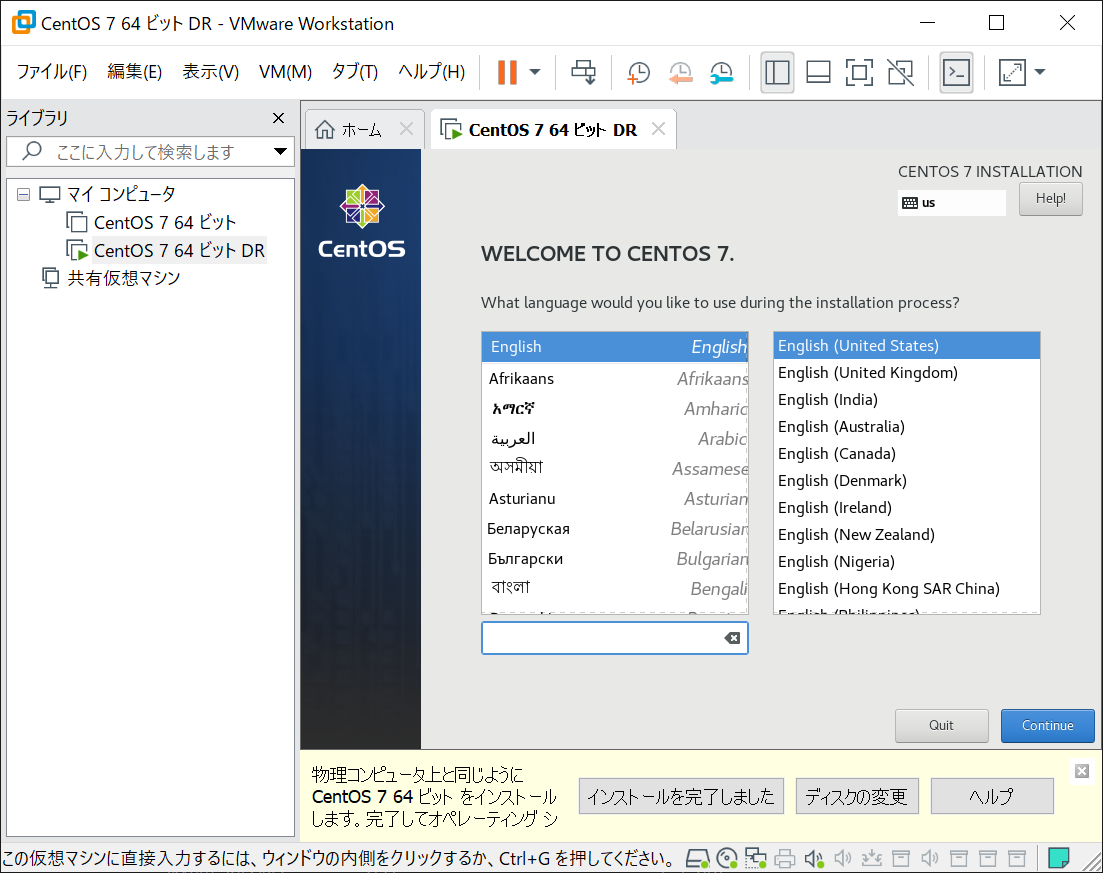Dismiss the yellow install notification bar
This screenshot has height=873, width=1103.
[x=1082, y=770]
